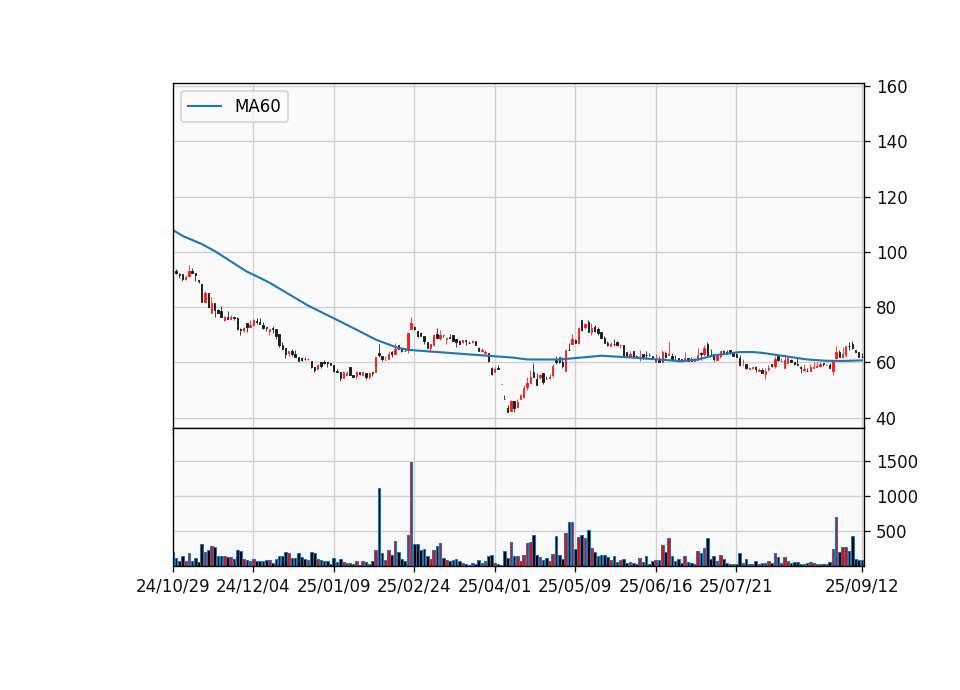Click the 80 price axis label
Image resolution: width=960 pixels, height=690 pixels.
(x=887, y=308)
